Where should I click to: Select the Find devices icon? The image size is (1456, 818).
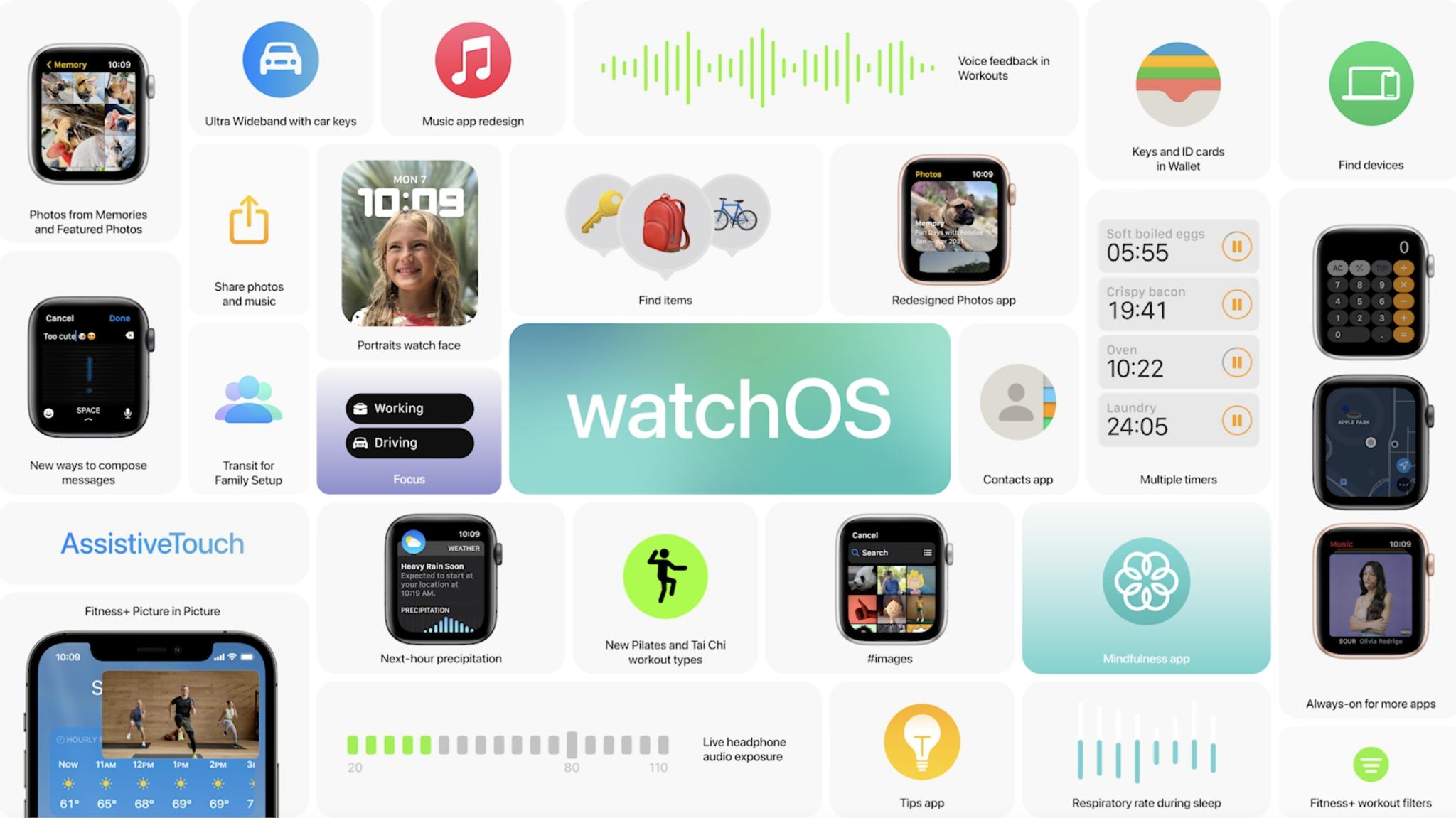click(x=1371, y=84)
